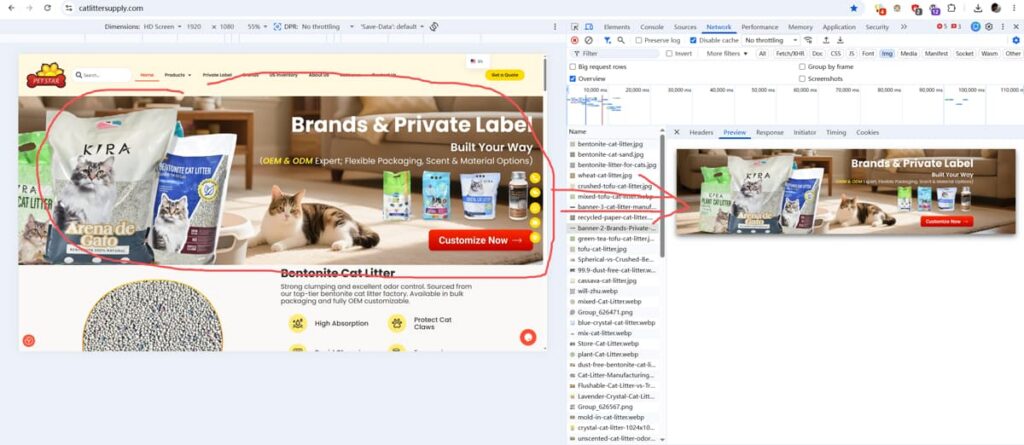The image size is (1024, 445).
Task: Select the Fetch/XHR type filter
Action: pyautogui.click(x=790, y=54)
